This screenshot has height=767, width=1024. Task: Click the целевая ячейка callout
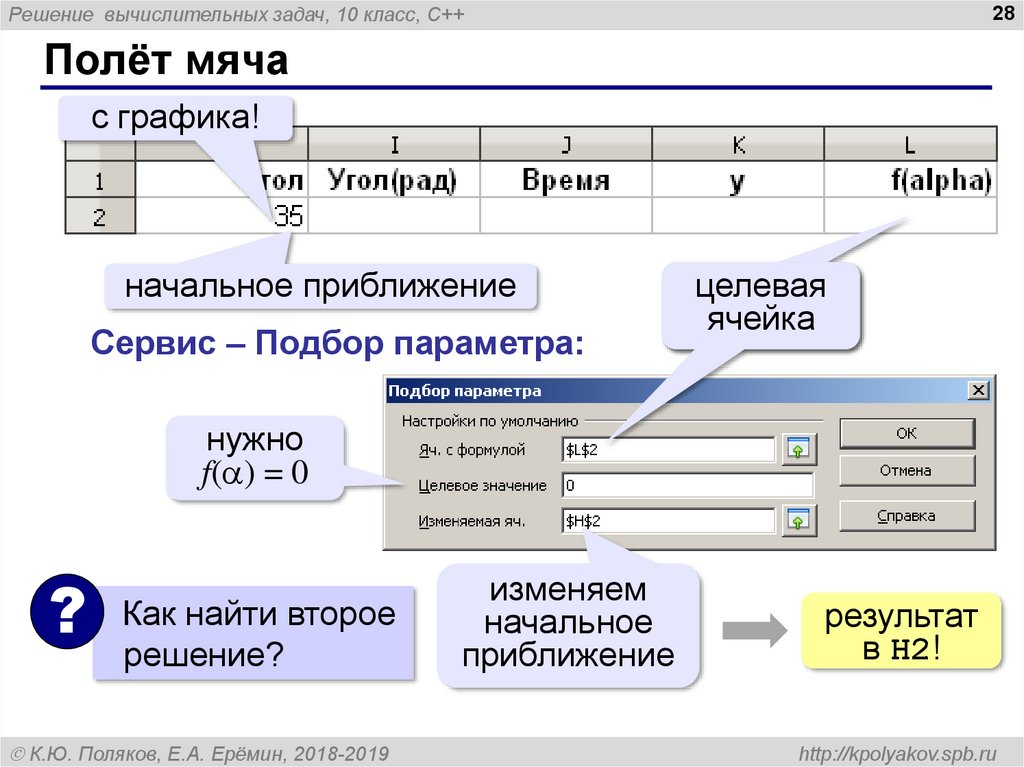(760, 304)
